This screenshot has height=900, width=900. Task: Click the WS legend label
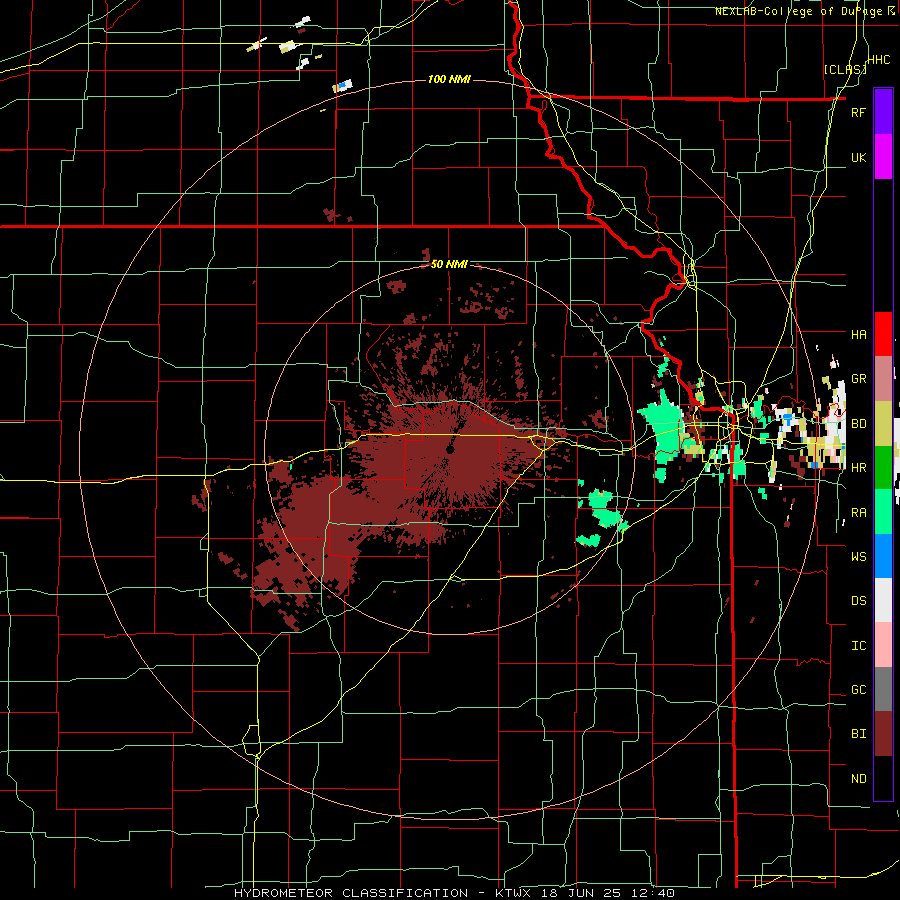[858, 556]
